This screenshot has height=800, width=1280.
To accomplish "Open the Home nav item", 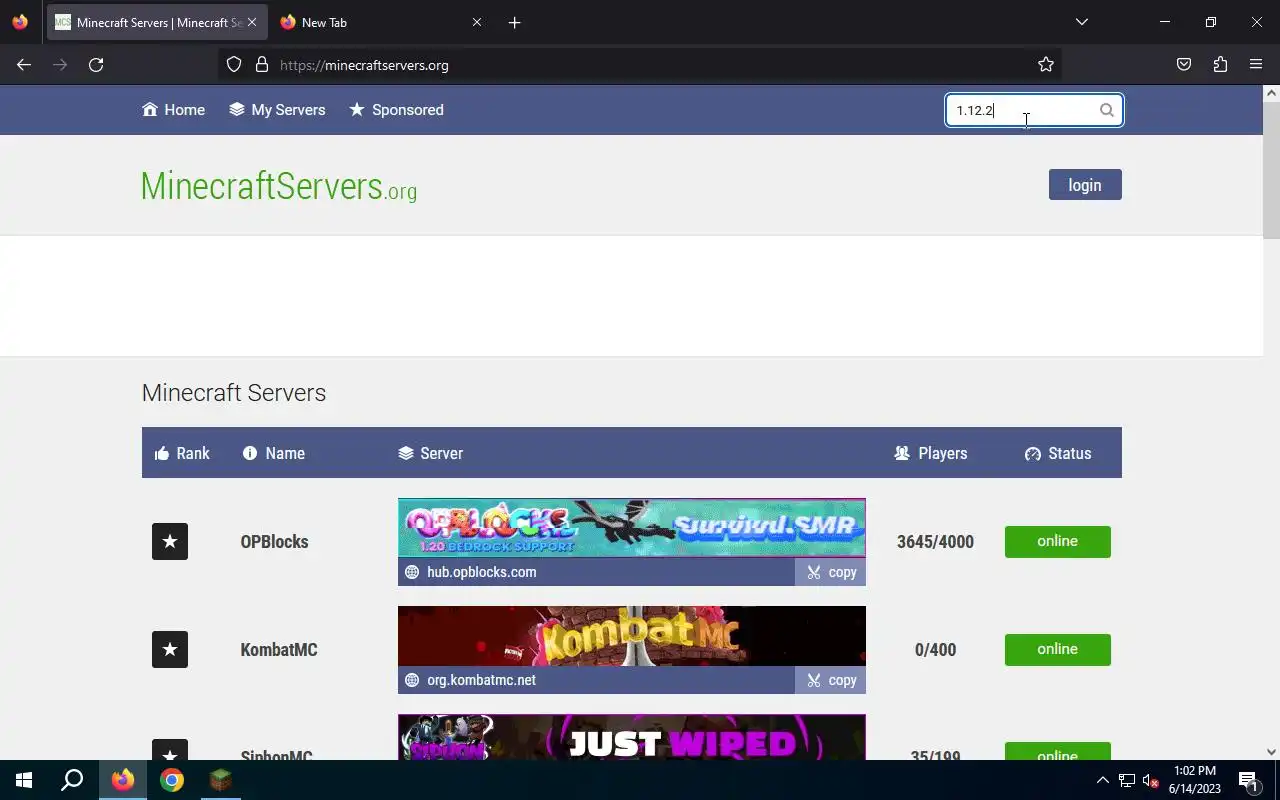I will click(174, 110).
